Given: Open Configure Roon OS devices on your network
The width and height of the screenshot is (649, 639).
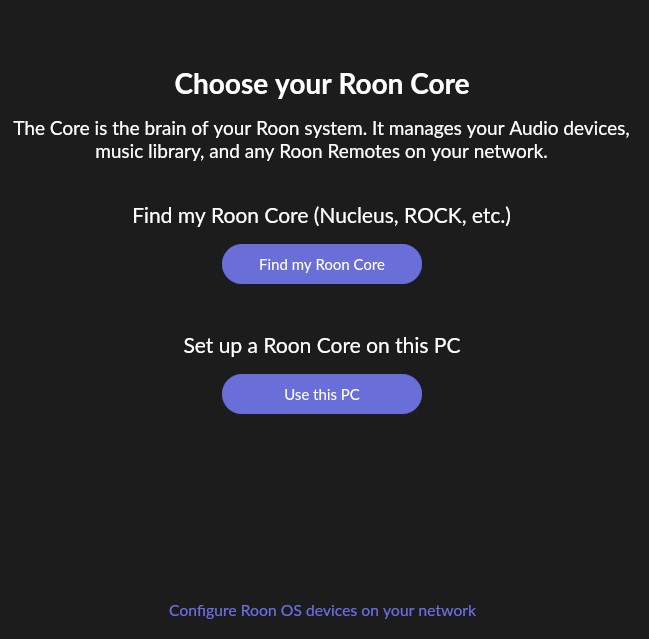Looking at the screenshot, I should (322, 611).
